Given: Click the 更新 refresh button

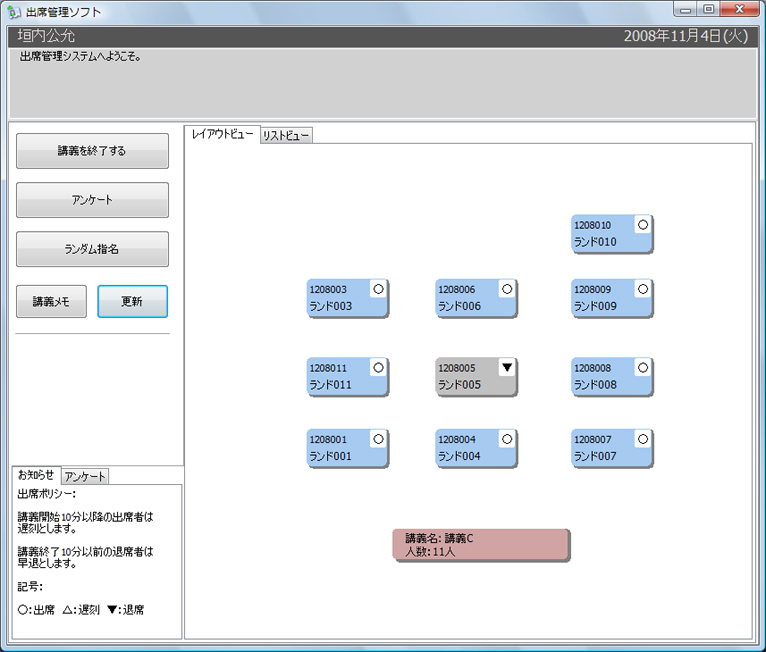Looking at the screenshot, I should (132, 301).
